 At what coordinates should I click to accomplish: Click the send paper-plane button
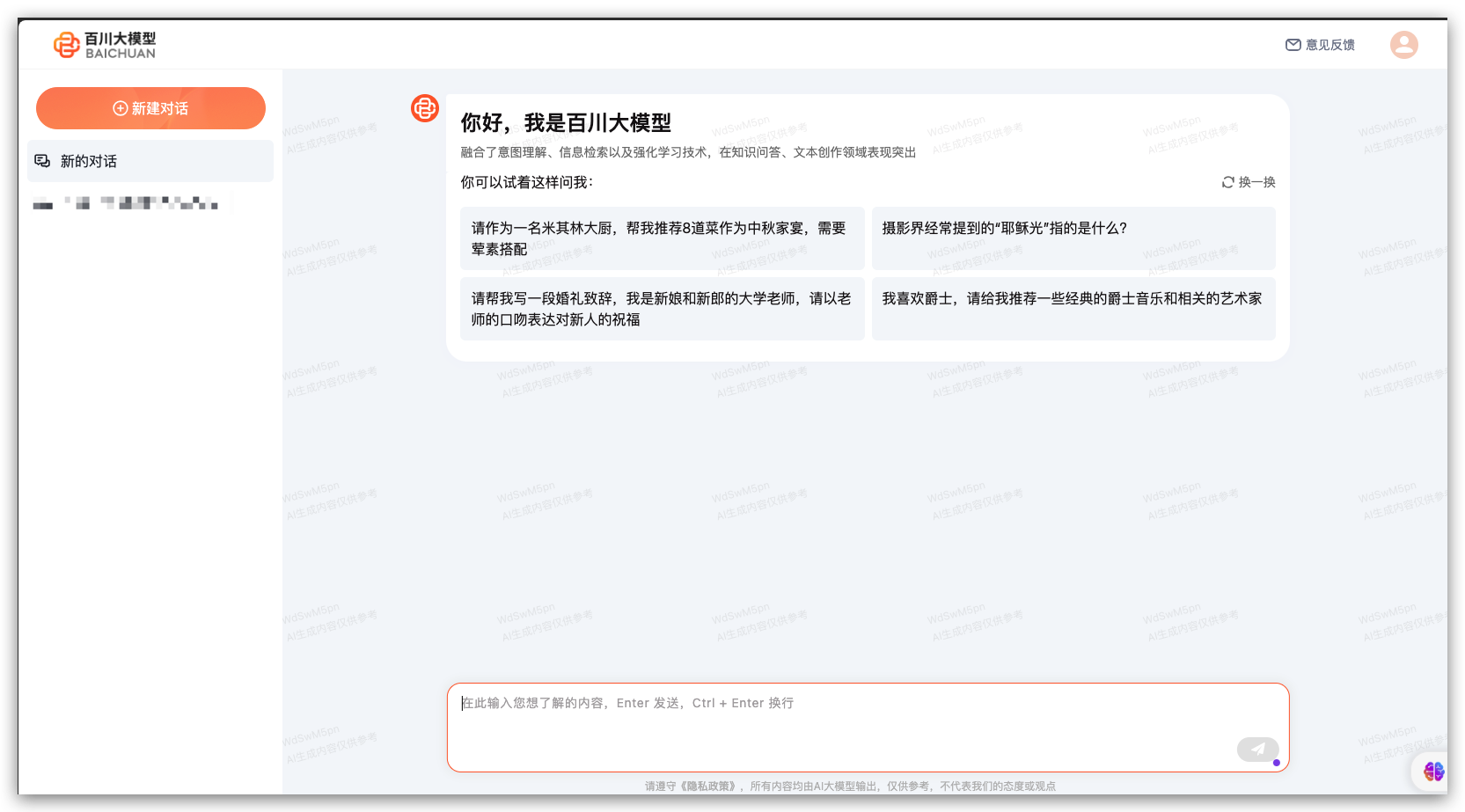(x=1258, y=750)
